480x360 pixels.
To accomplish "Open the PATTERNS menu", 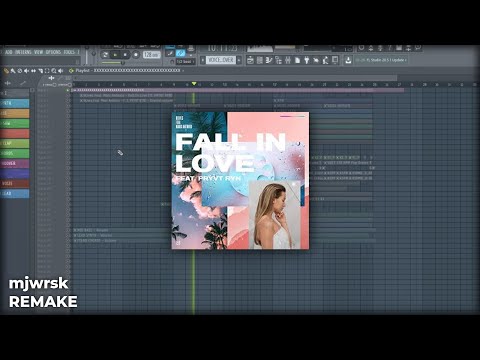I will [x=23, y=52].
